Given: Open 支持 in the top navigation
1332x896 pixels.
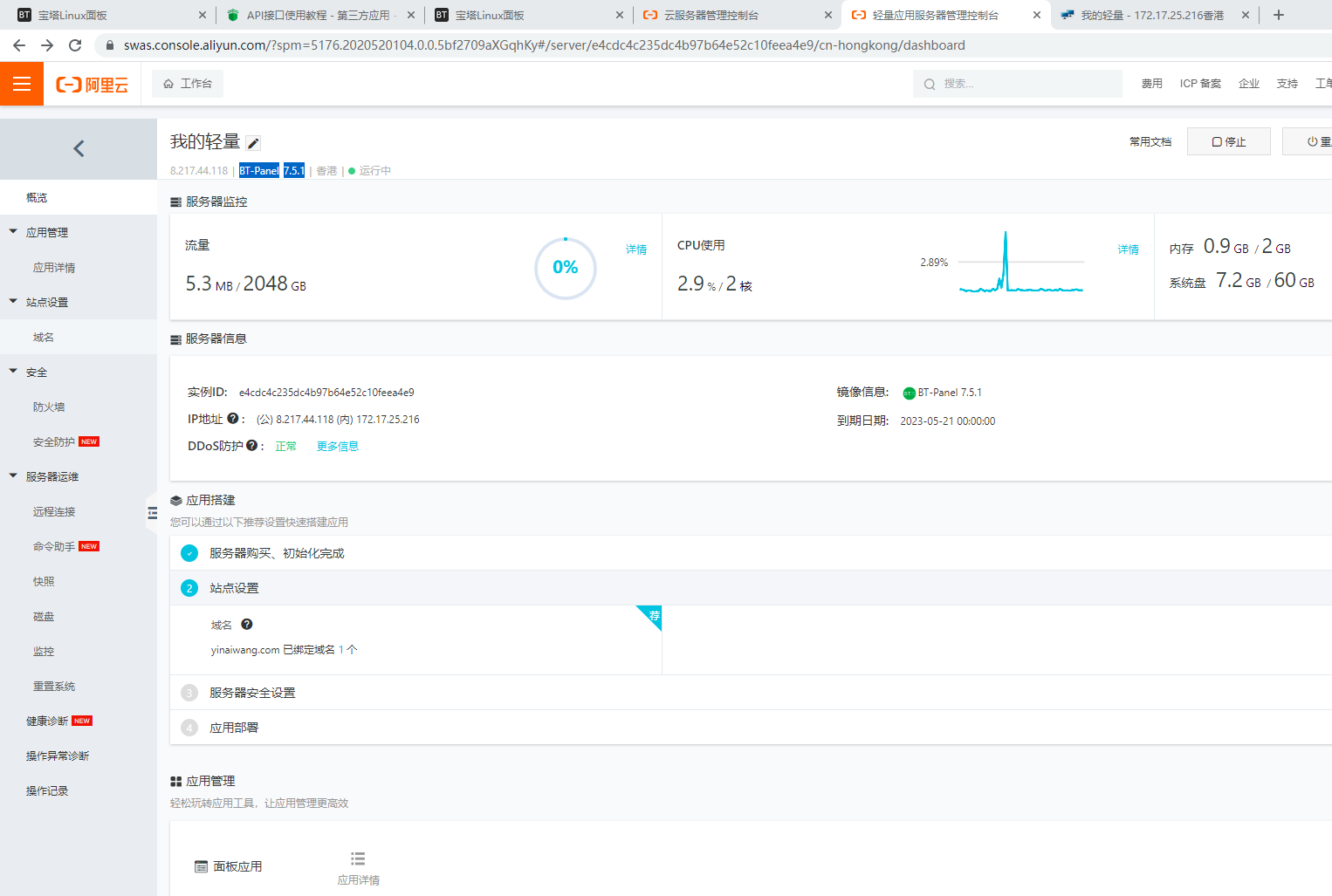Looking at the screenshot, I should 1287,84.
